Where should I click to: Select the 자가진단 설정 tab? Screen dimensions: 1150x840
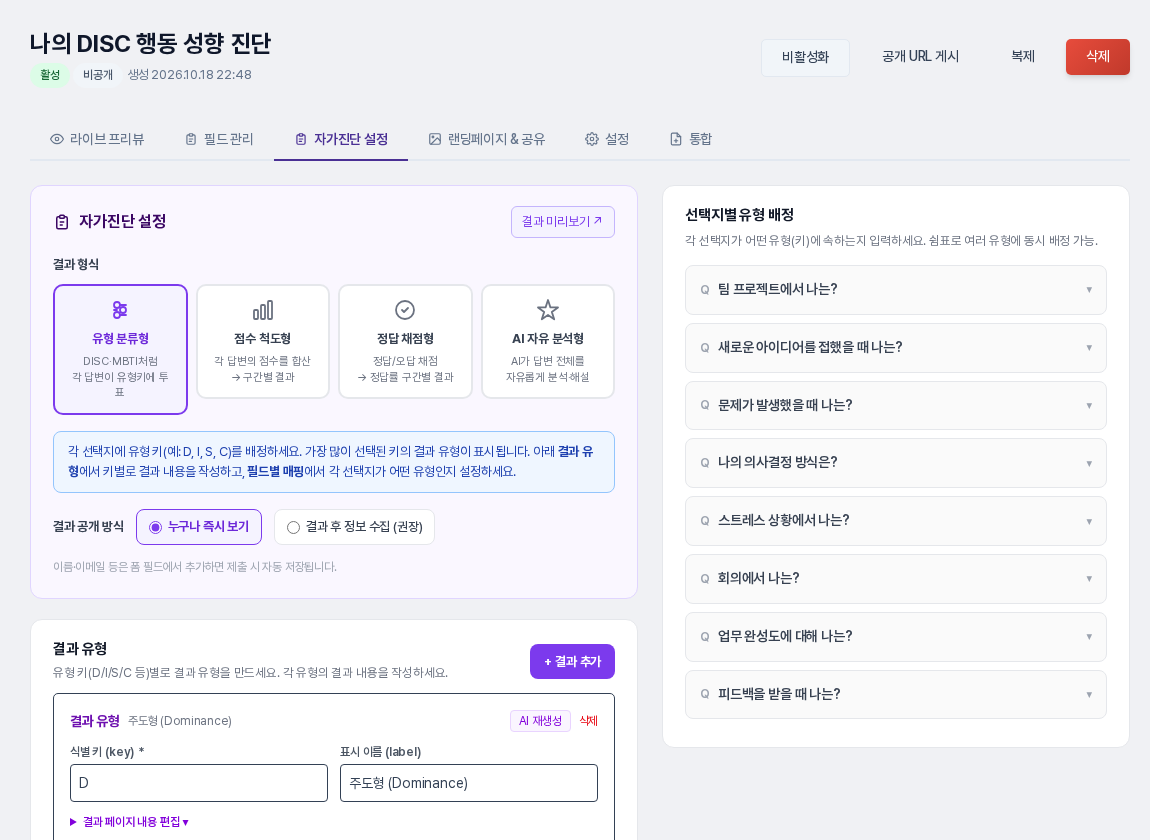341,139
